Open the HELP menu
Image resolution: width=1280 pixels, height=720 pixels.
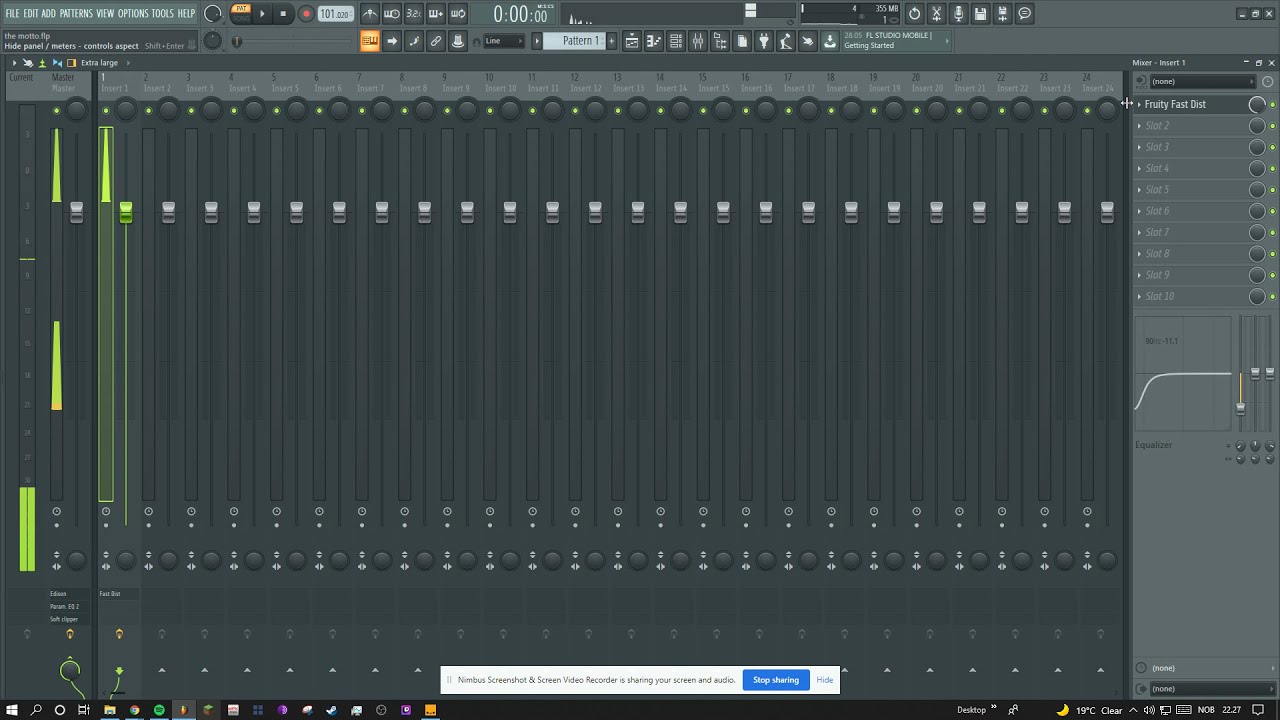(x=186, y=14)
